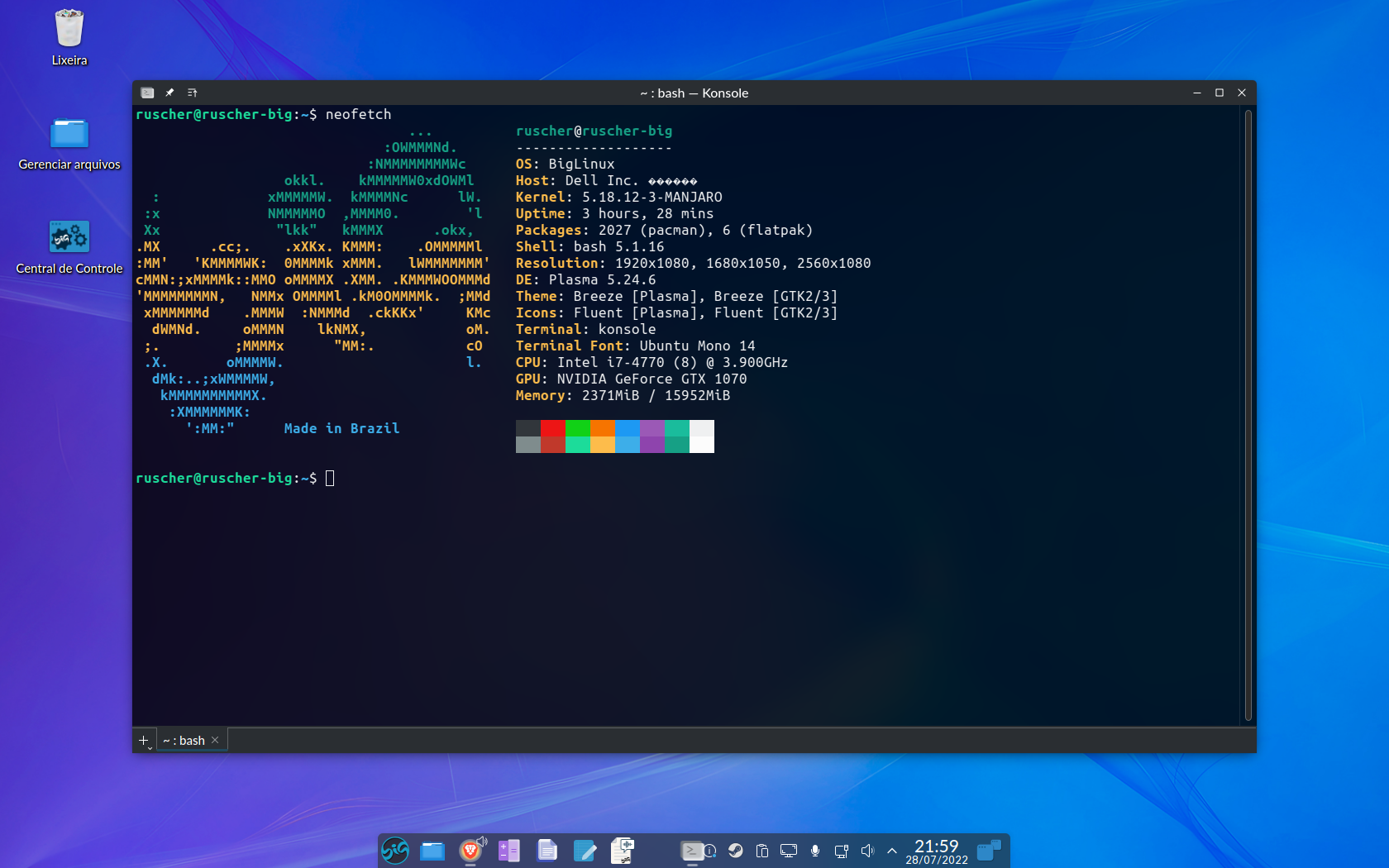Image resolution: width=1389 pixels, height=868 pixels.
Task: Click the bright green swatch in the top row
Action: tap(578, 427)
